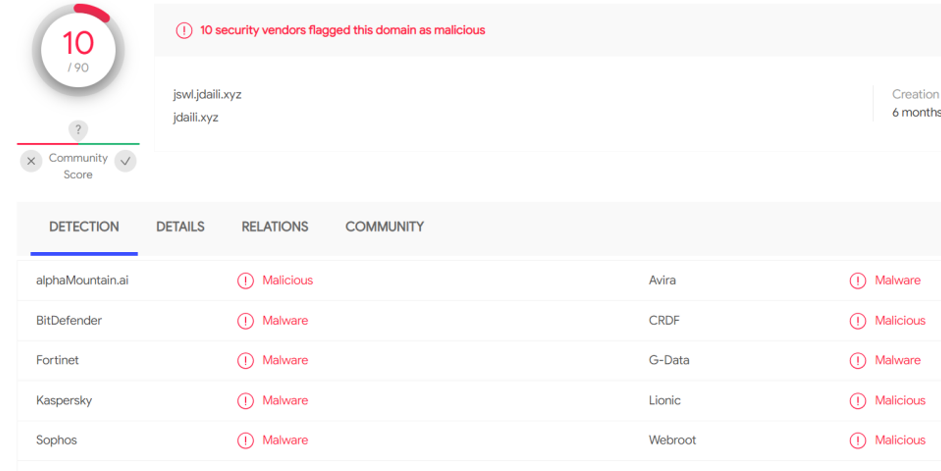Open the DETAILS tab
Image resolution: width=941 pixels, height=471 pixels.
180,227
